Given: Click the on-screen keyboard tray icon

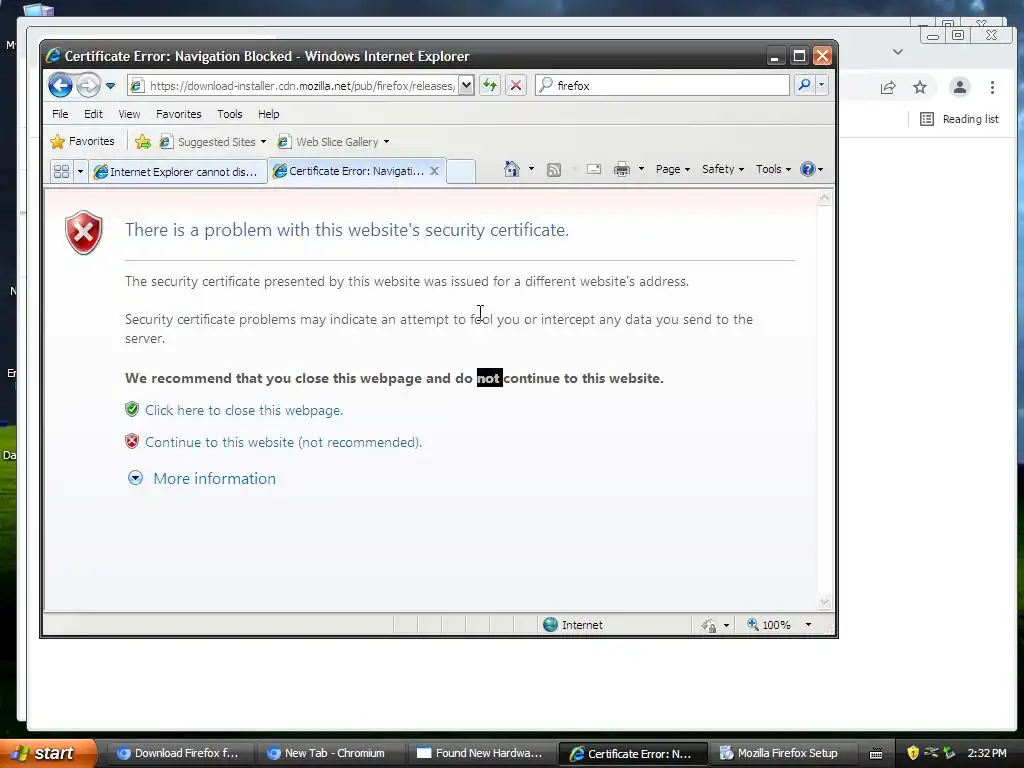Looking at the screenshot, I should coord(876,754).
